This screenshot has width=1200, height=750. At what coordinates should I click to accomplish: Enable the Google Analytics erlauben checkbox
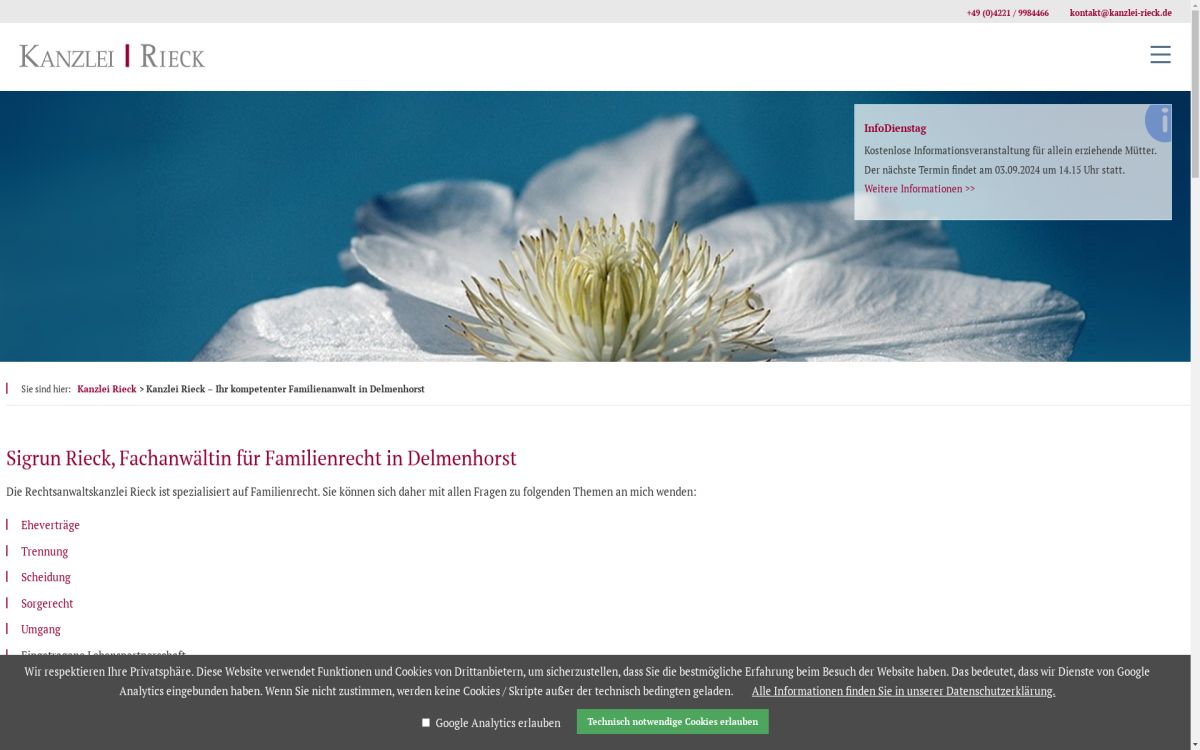(426, 722)
